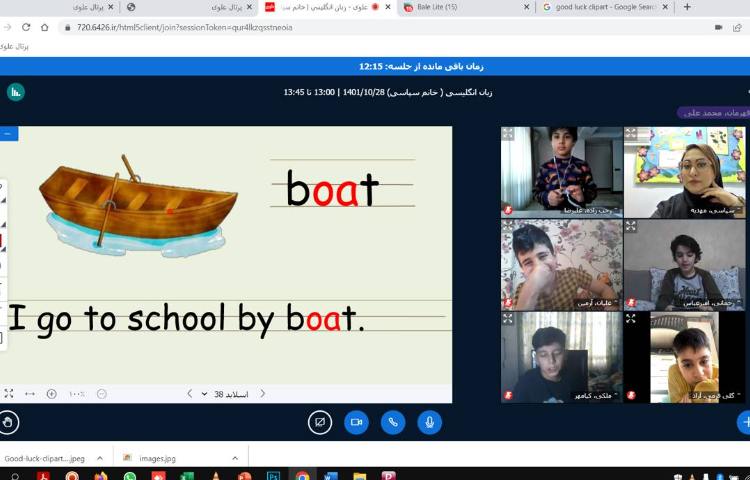Minimize the presentation with the blue minus button
750x480 pixels.
(x=8, y=134)
